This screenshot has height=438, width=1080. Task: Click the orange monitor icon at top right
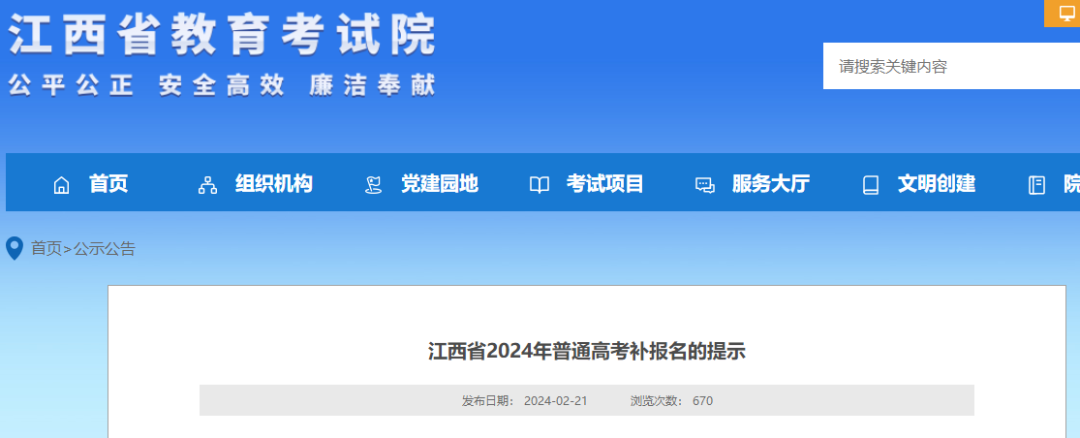(x=1066, y=12)
